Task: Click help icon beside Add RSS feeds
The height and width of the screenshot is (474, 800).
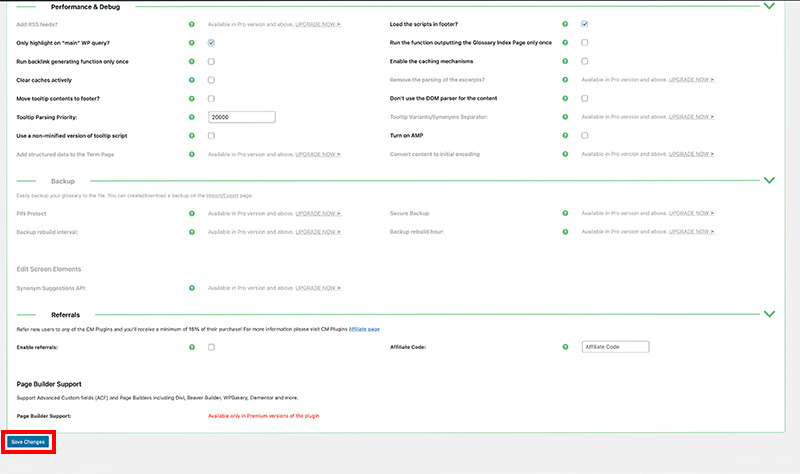Action: click(x=192, y=23)
